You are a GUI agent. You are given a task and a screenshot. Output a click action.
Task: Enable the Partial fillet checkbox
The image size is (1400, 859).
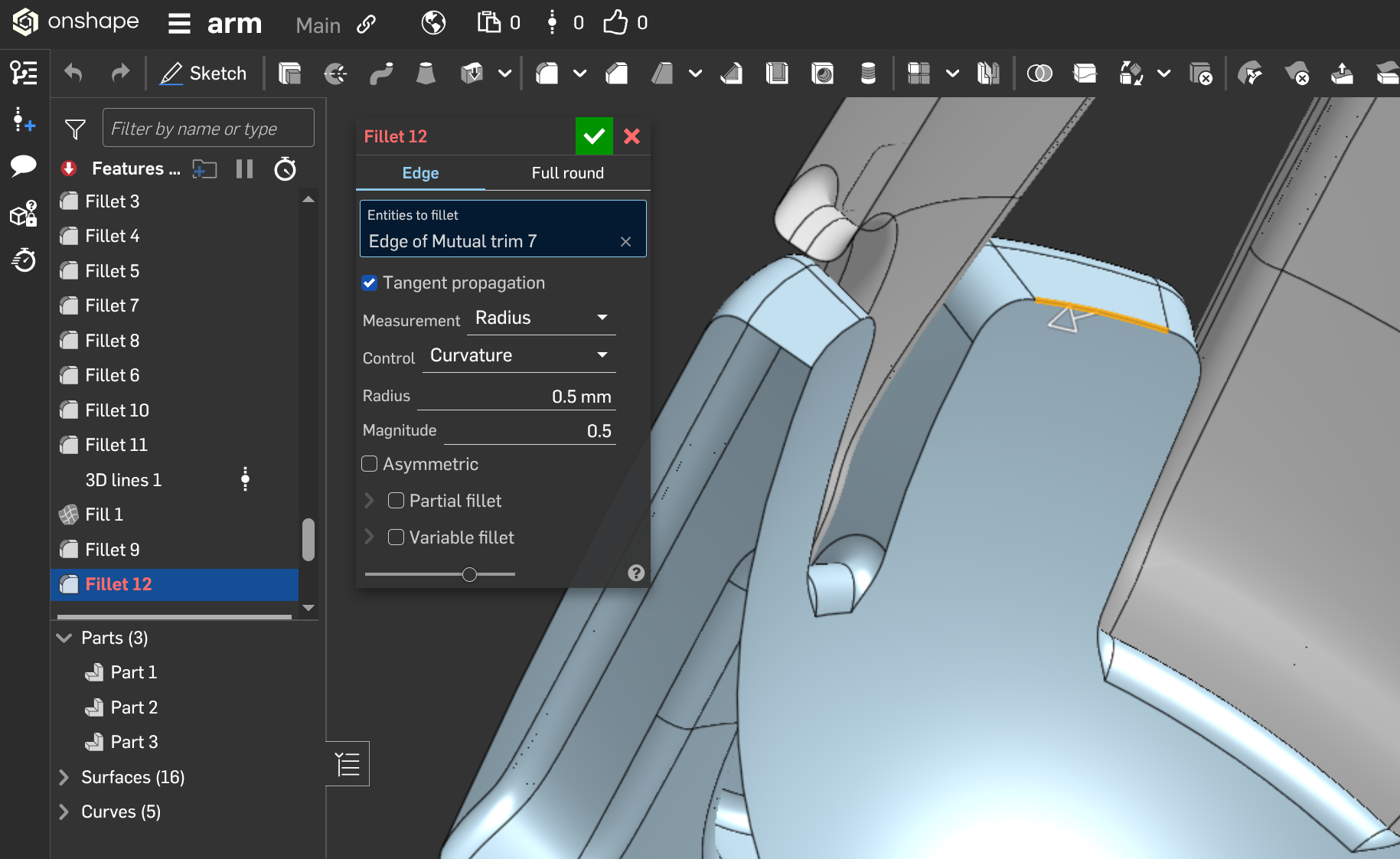[x=397, y=501]
